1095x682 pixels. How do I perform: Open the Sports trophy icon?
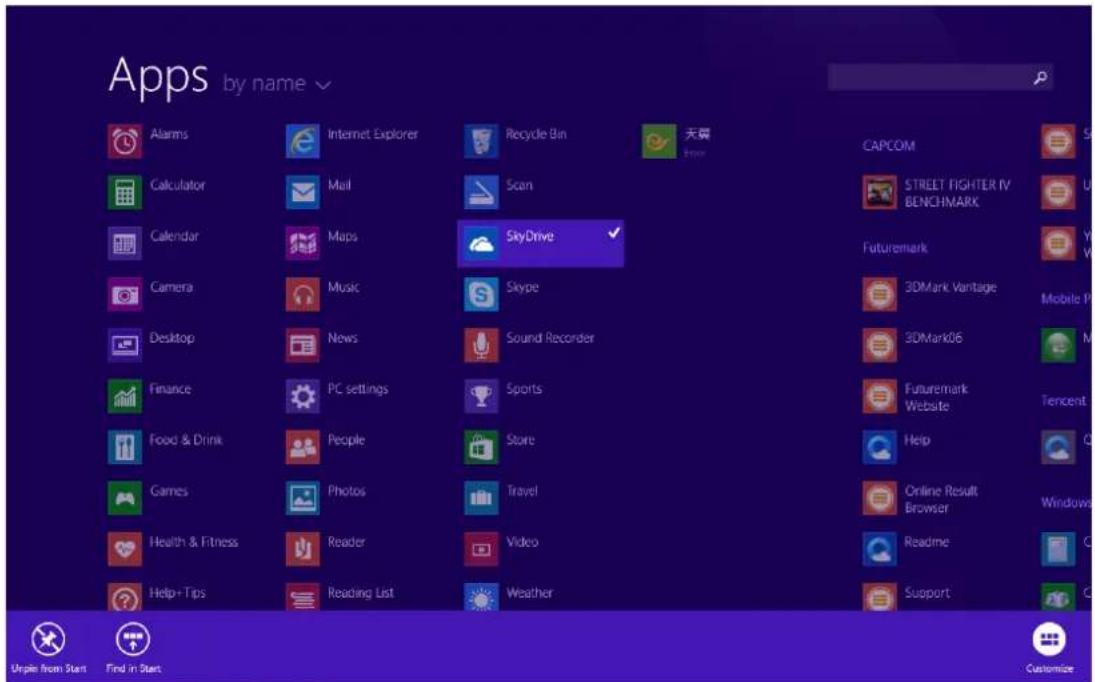coord(481,396)
